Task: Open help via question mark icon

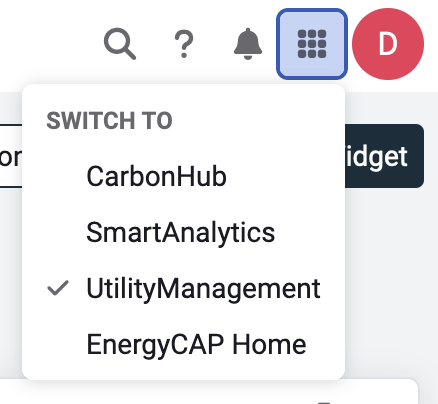Action: pyautogui.click(x=184, y=44)
